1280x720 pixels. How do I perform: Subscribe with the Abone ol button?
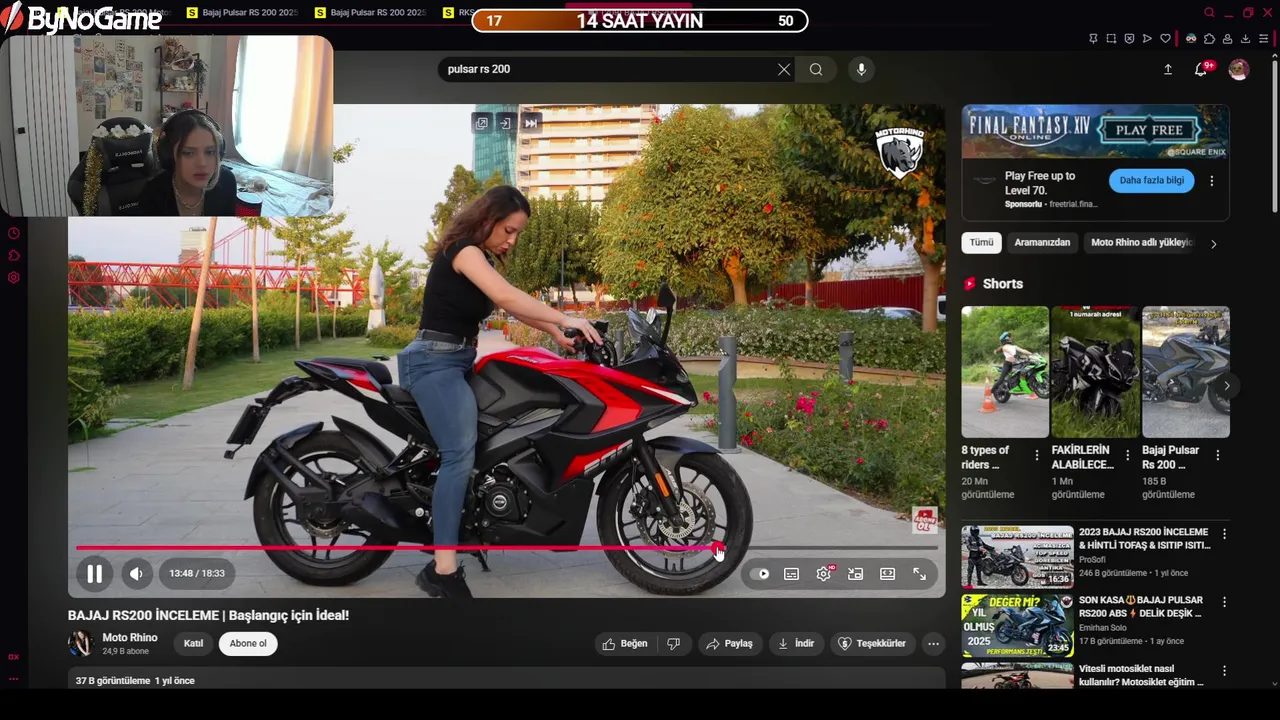click(x=248, y=644)
